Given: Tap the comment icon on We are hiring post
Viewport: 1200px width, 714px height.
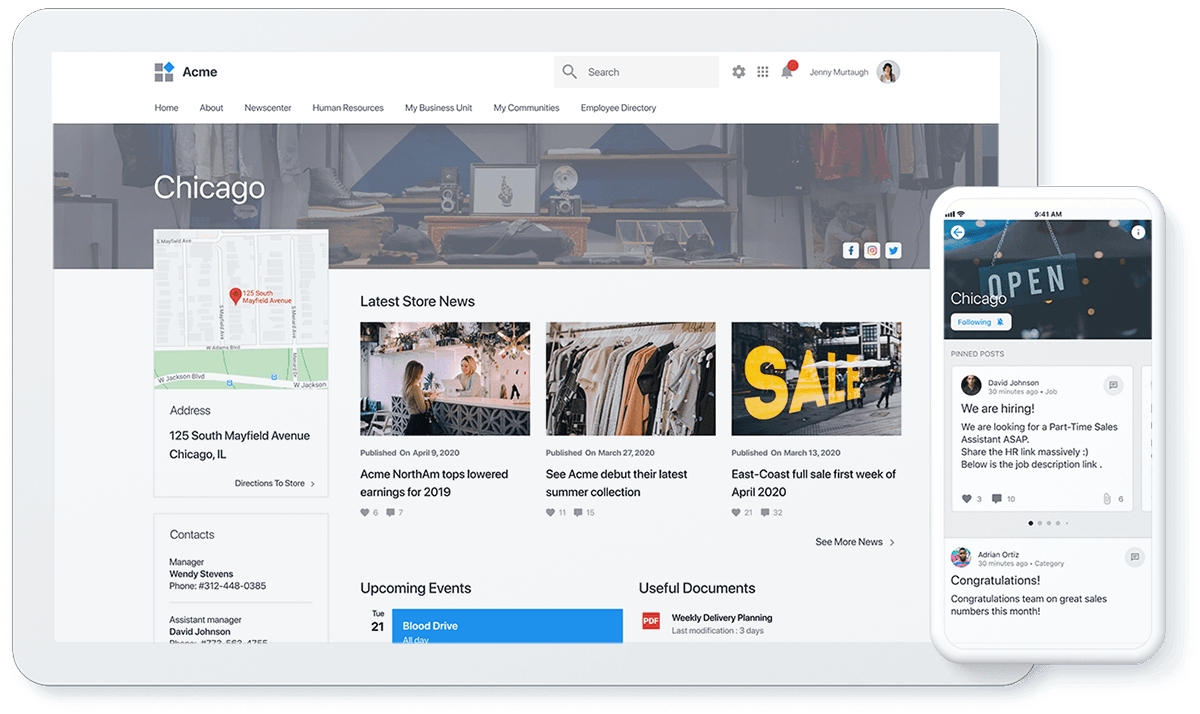Looking at the screenshot, I should 997,498.
